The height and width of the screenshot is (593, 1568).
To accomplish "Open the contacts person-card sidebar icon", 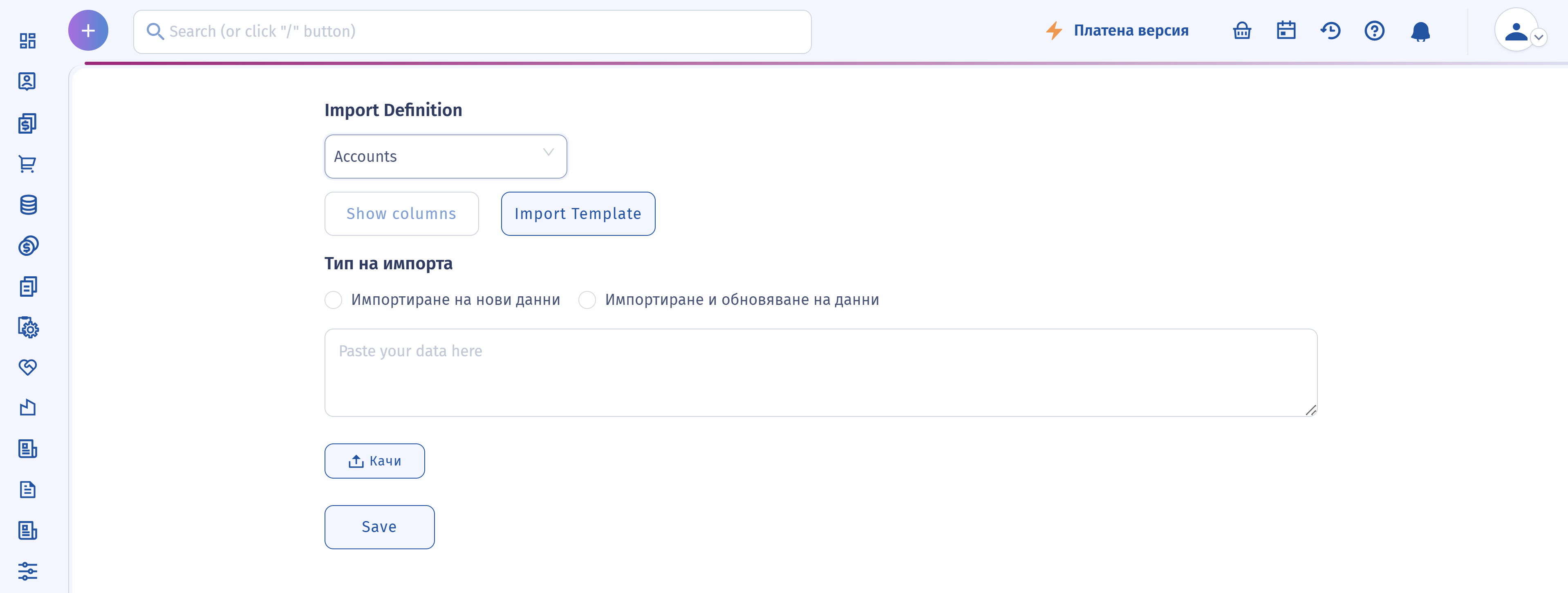I will pos(27,82).
